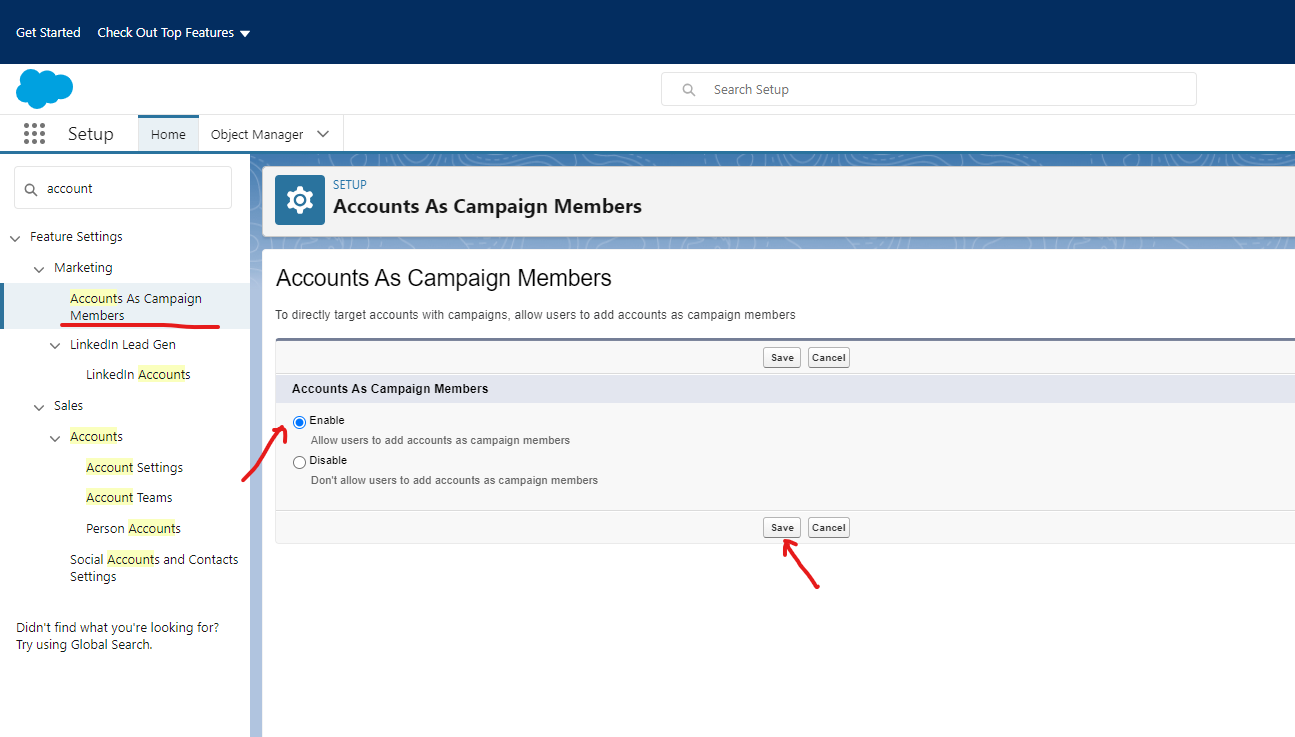Viewport: 1295px width, 737px height.
Task: Click the Quick Find magnifier icon
Action: click(x=31, y=189)
